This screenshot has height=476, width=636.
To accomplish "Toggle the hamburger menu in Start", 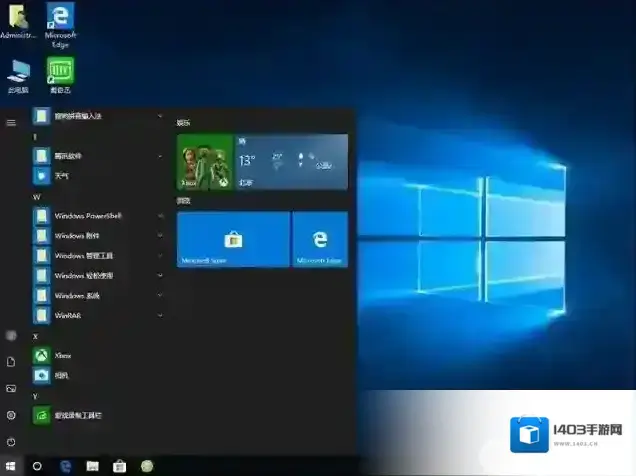I will coord(11,122).
